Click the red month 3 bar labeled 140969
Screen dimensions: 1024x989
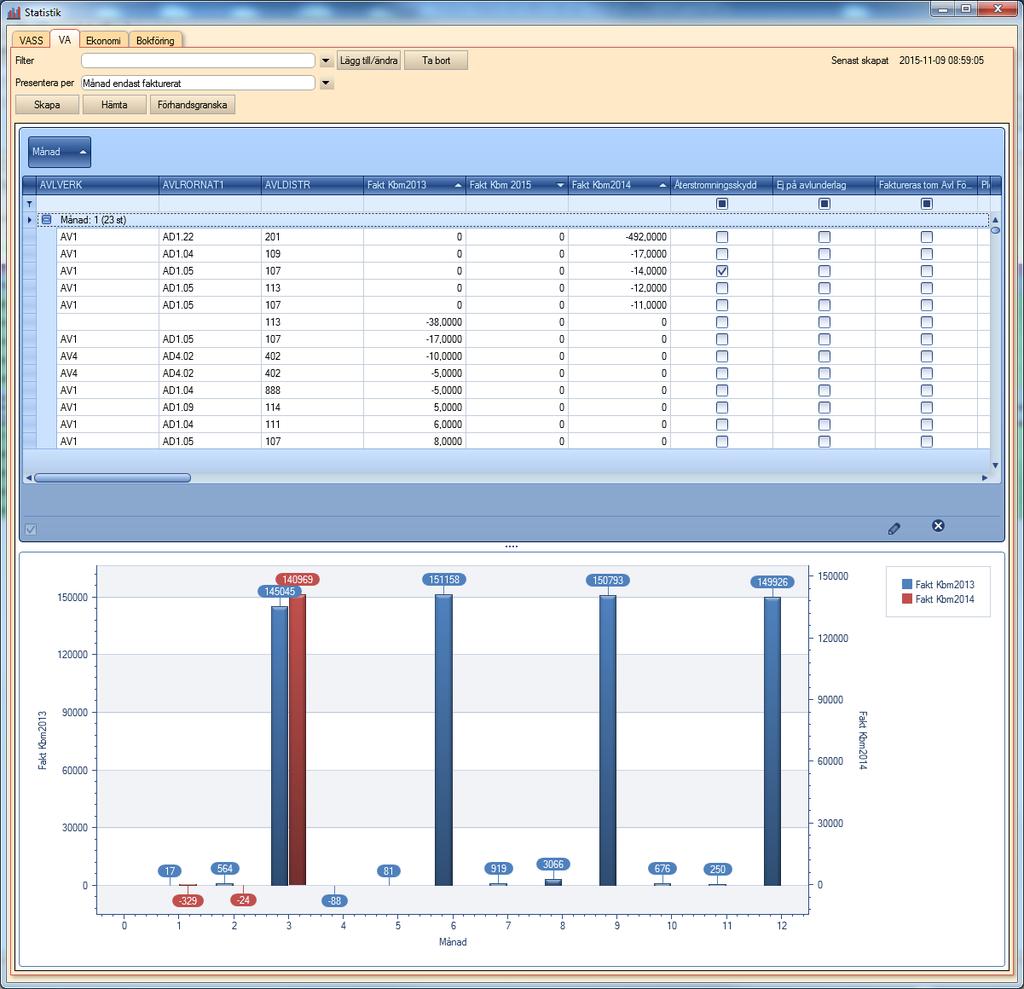297,739
